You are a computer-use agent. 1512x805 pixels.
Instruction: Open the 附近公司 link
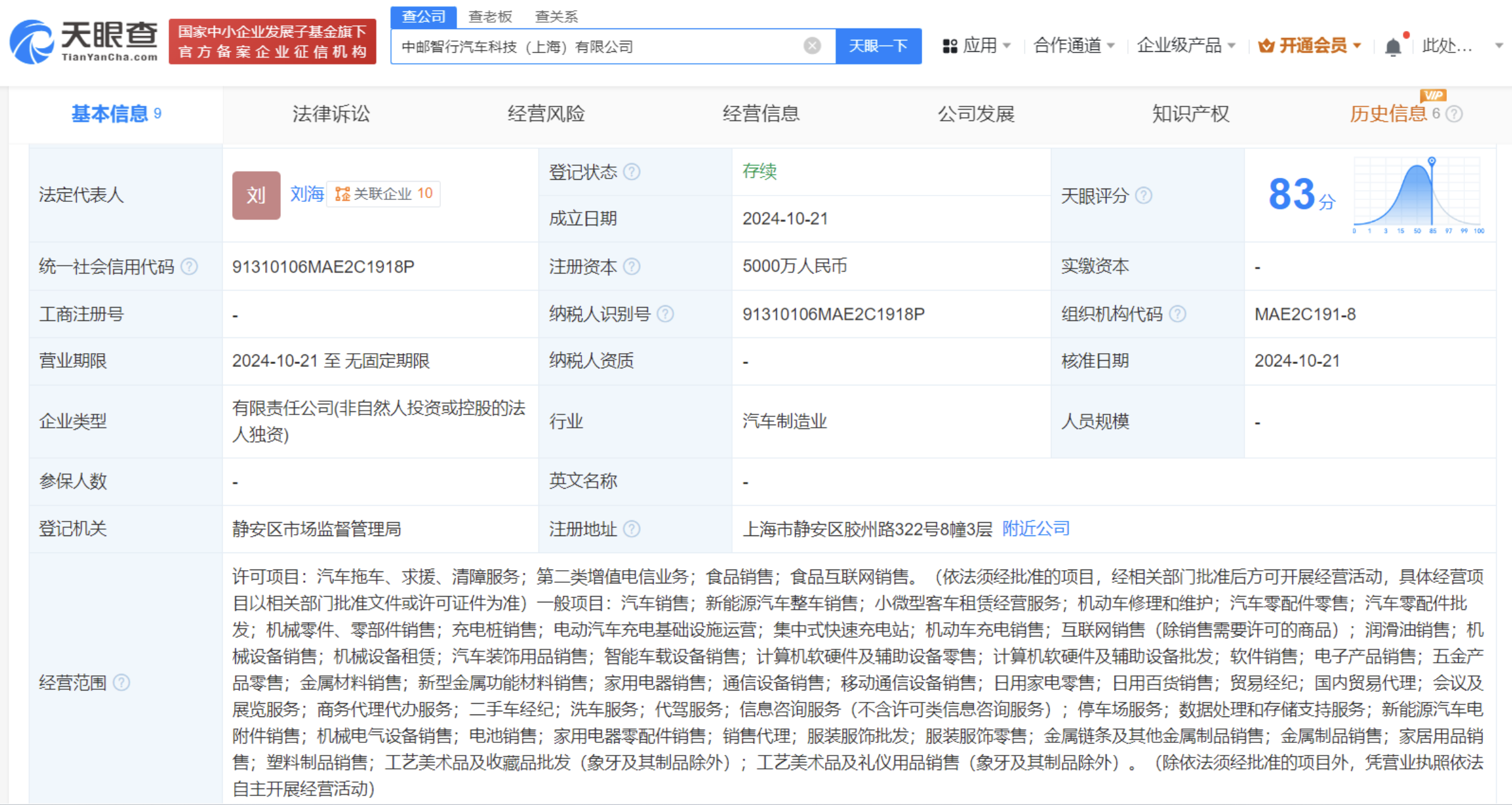1036,528
